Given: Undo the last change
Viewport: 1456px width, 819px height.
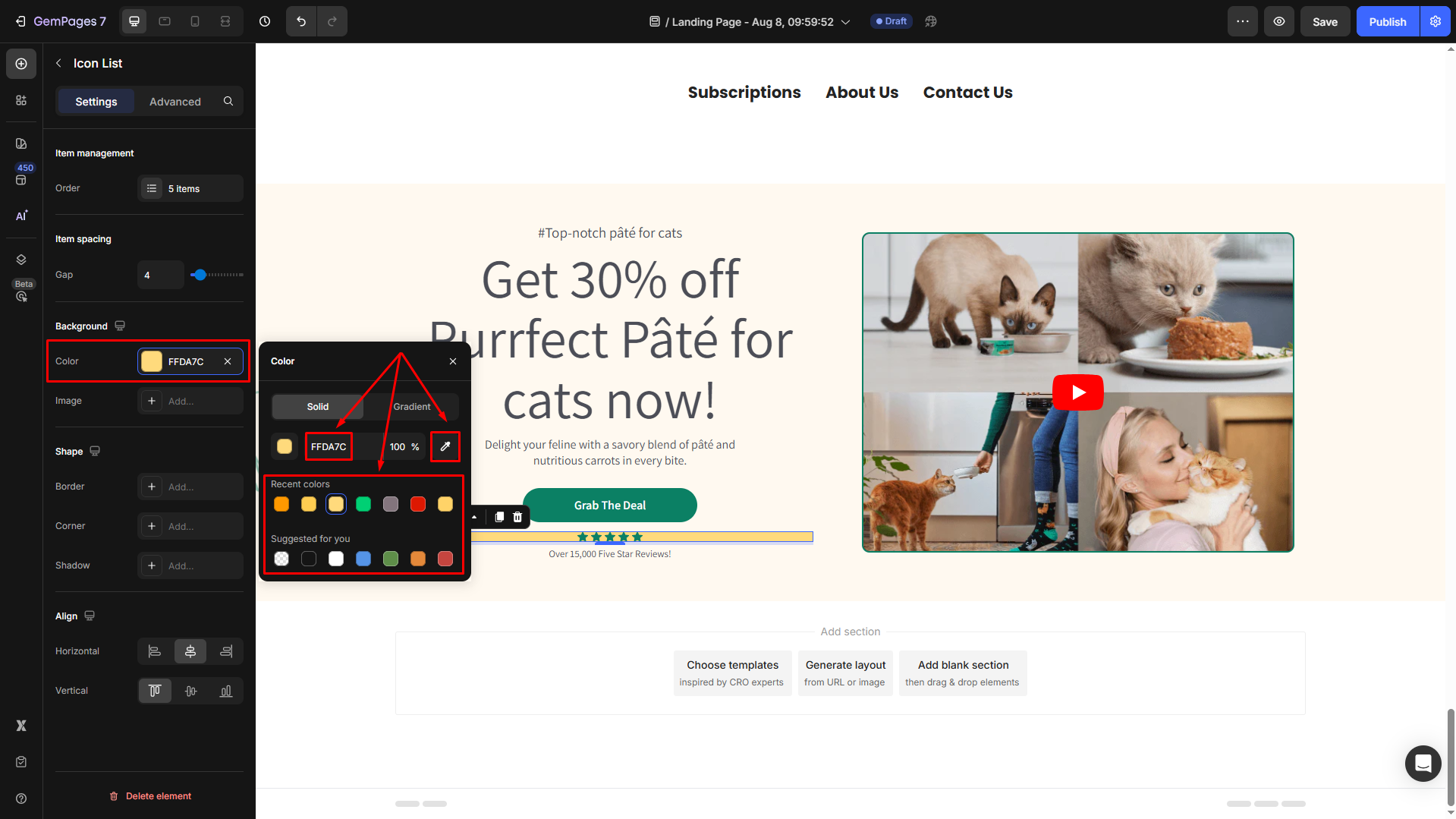Looking at the screenshot, I should [x=301, y=21].
